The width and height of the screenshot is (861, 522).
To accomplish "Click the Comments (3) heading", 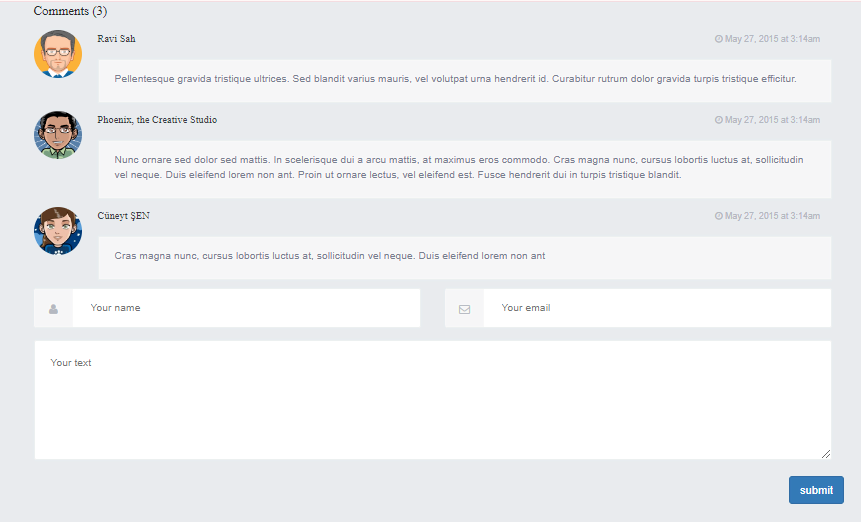I will pos(70,11).
